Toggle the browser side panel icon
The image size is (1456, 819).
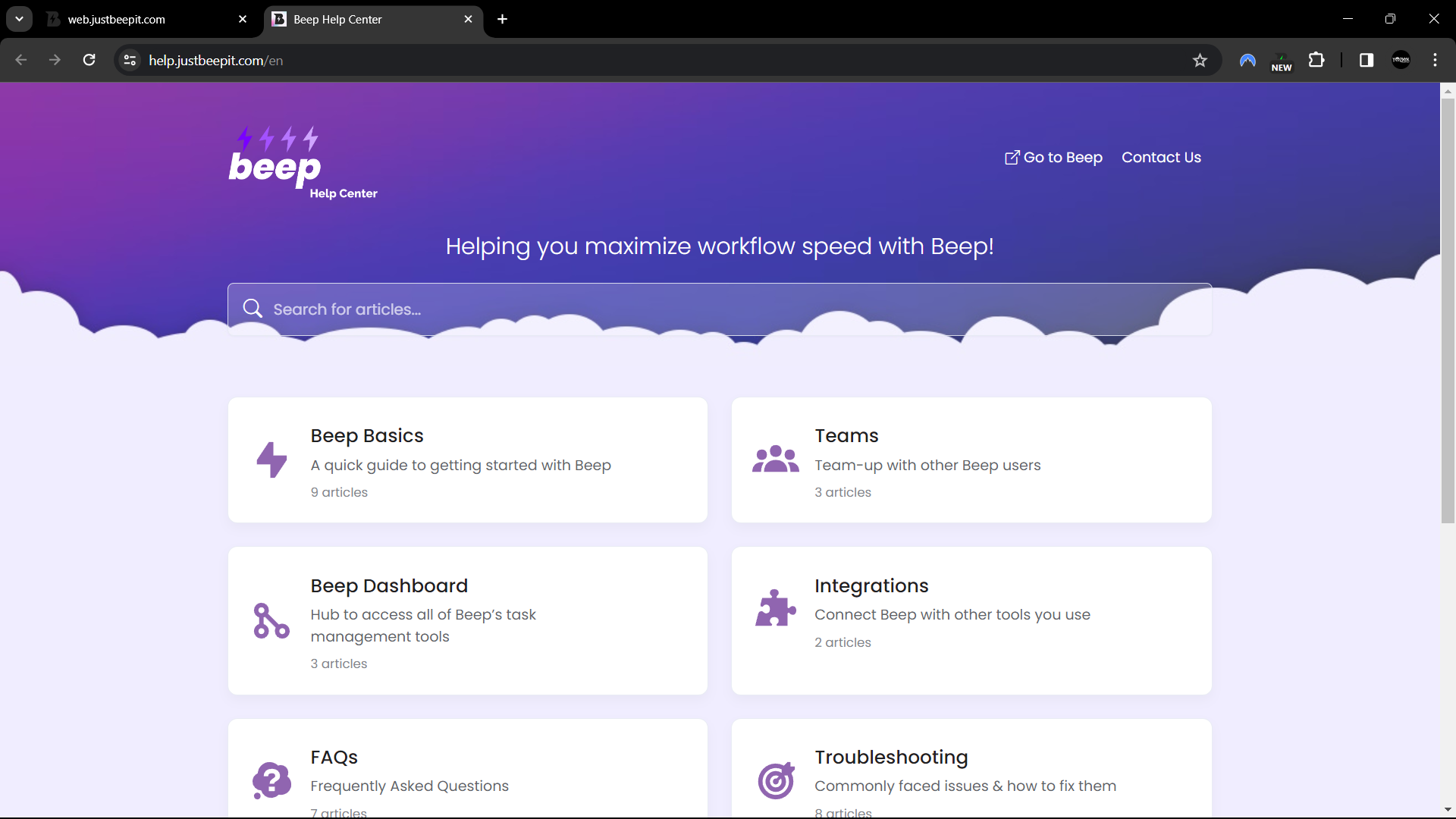click(1367, 60)
